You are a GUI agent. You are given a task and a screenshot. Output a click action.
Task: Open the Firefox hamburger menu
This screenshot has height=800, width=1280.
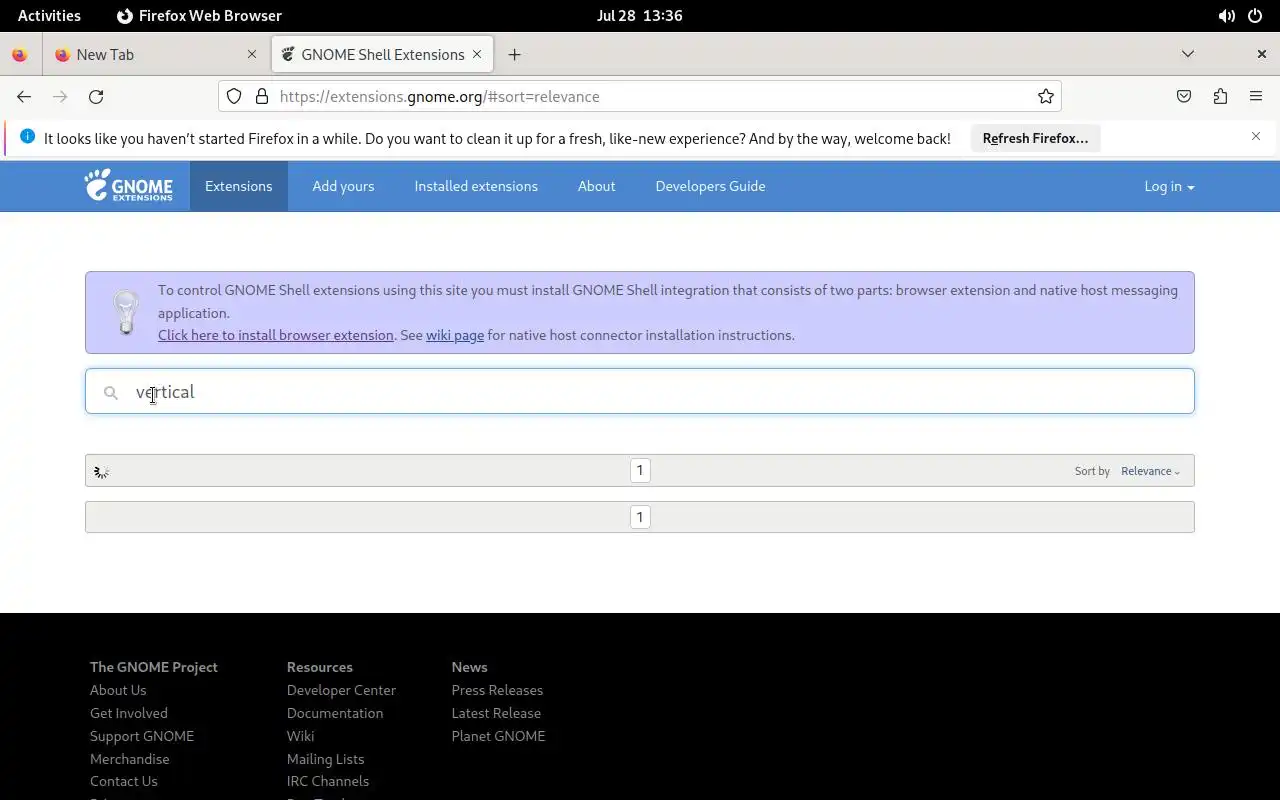click(x=1256, y=96)
